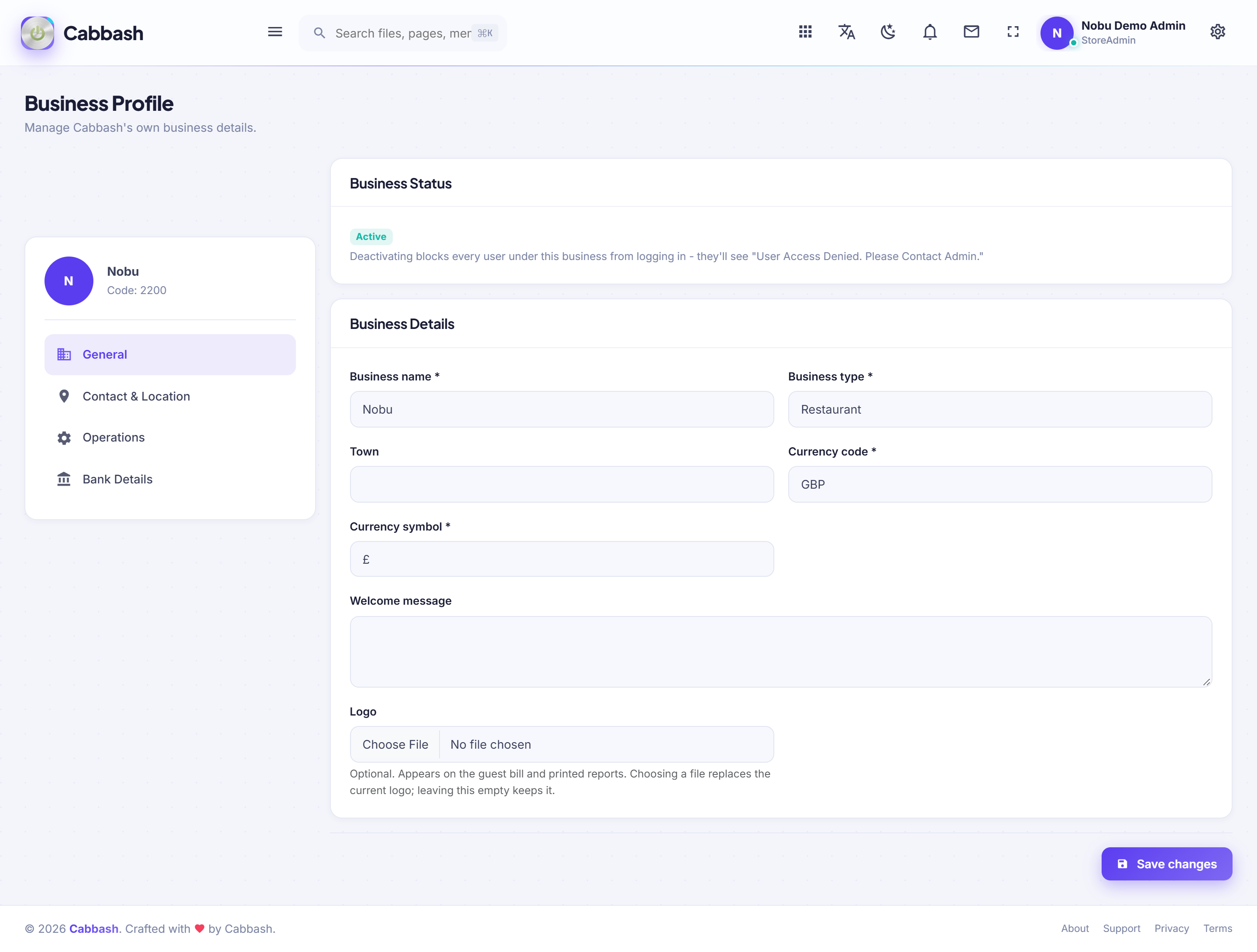Screen dimensions: 1257x952
Task: Focus the Business type field
Action: [x=999, y=409]
